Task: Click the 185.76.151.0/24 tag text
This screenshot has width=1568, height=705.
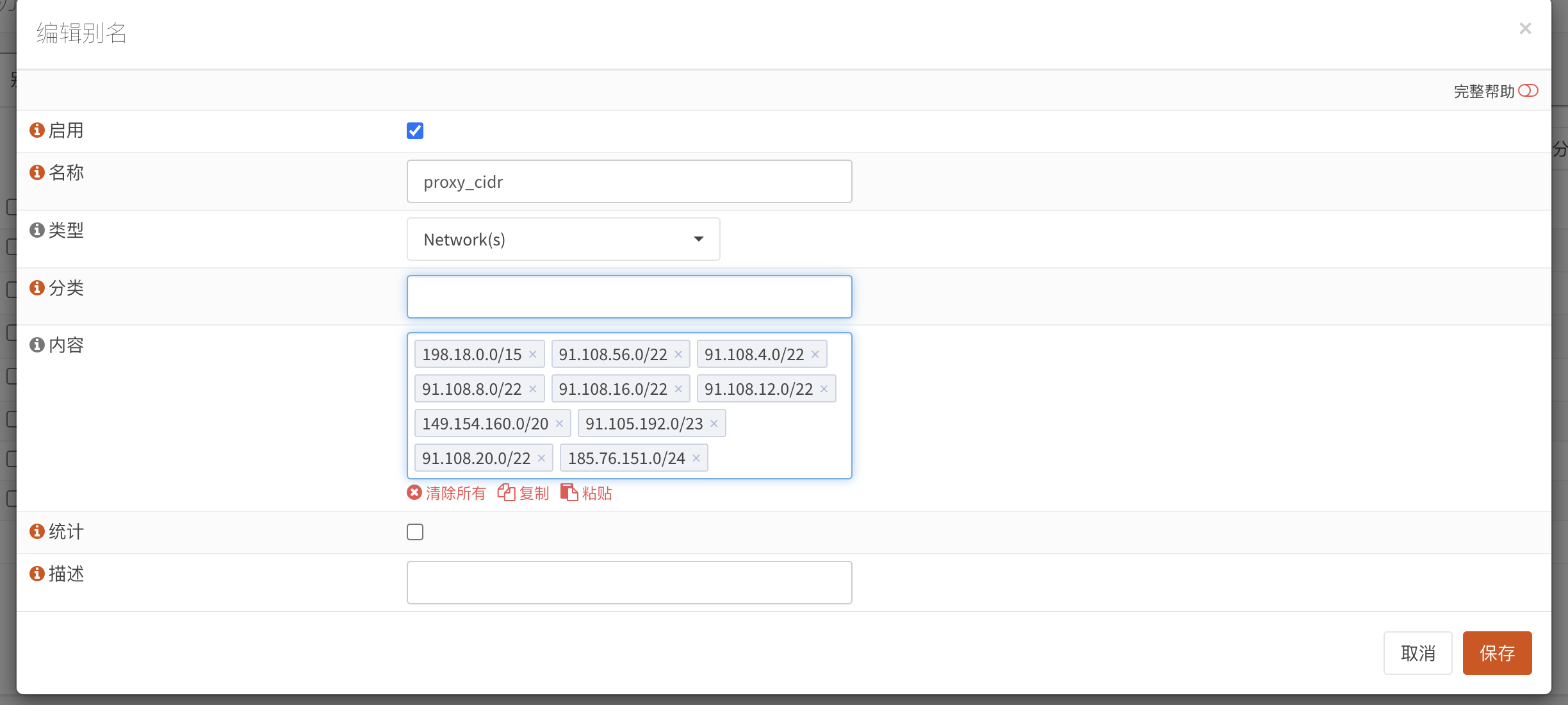Action: [626, 458]
